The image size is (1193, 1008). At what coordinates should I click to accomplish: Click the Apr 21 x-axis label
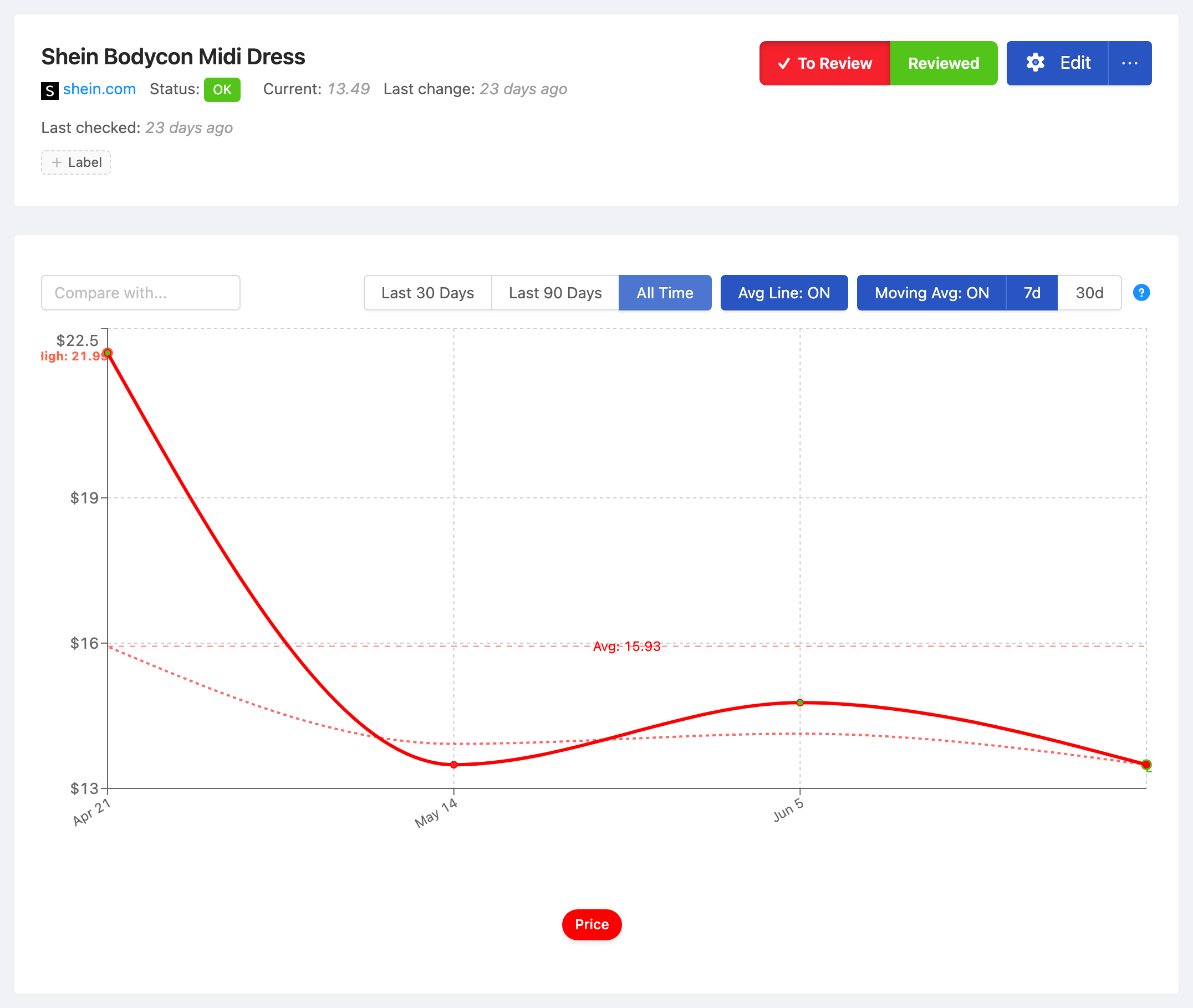point(91,812)
